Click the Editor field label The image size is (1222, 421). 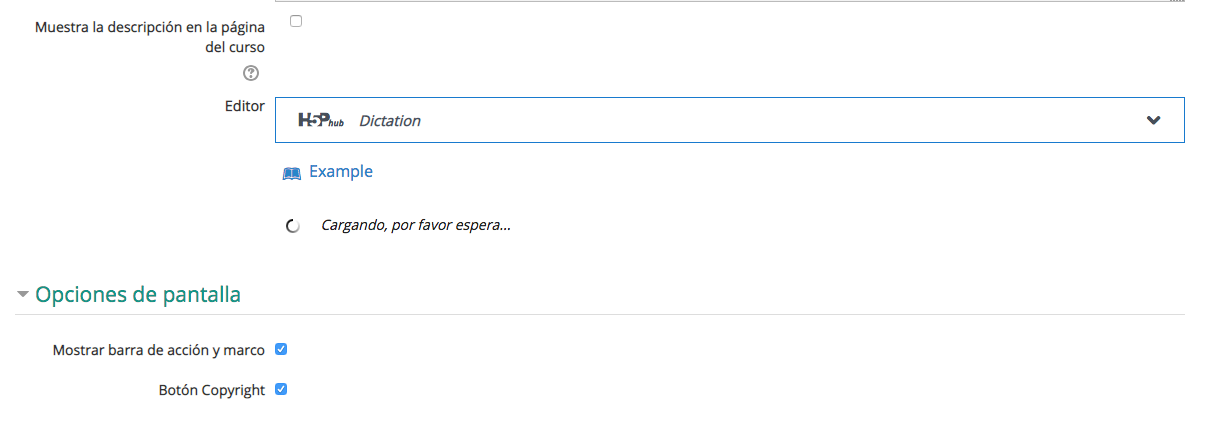[245, 105]
